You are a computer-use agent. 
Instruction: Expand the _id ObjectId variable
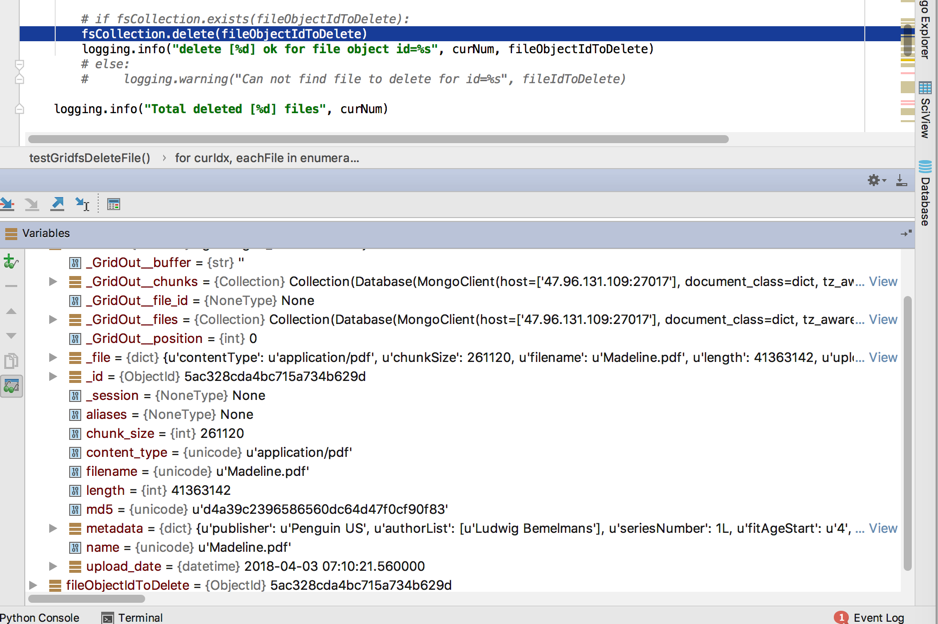53,376
